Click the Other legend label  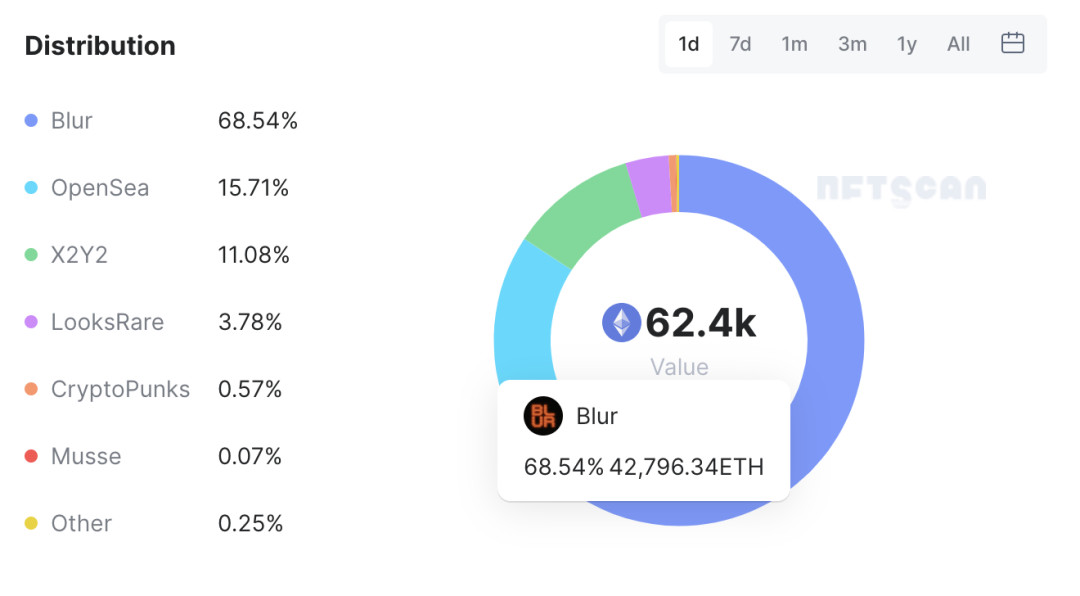[x=81, y=523]
